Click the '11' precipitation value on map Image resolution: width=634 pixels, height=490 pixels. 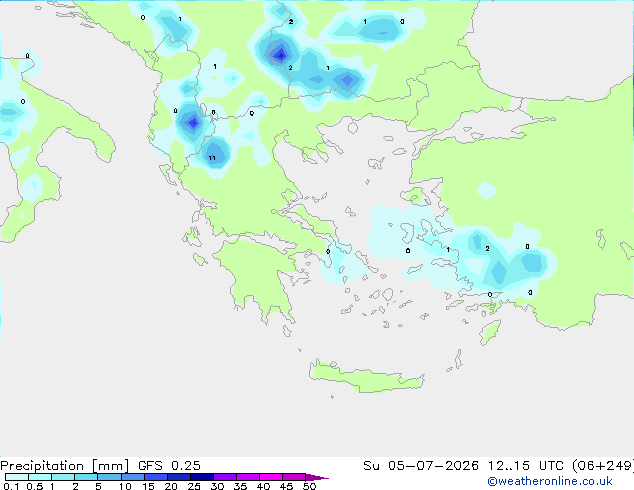pos(212,158)
